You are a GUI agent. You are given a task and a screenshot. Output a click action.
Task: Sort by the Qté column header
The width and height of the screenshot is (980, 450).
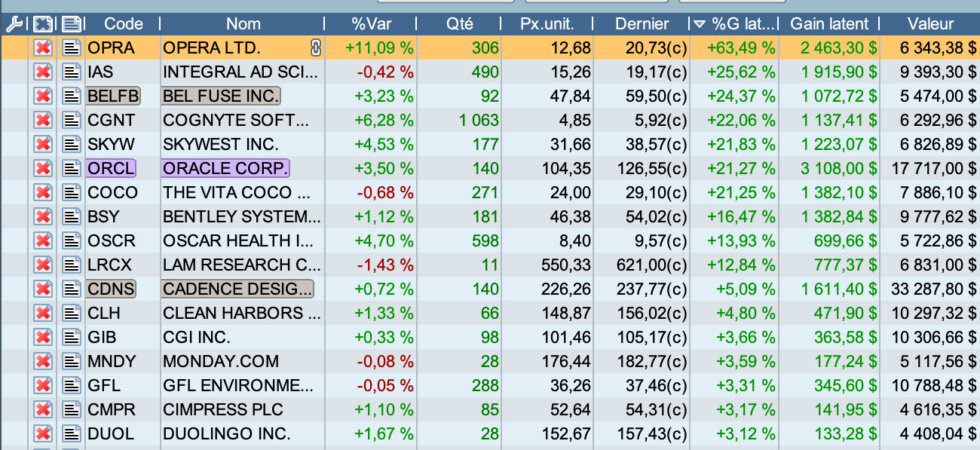(x=459, y=24)
